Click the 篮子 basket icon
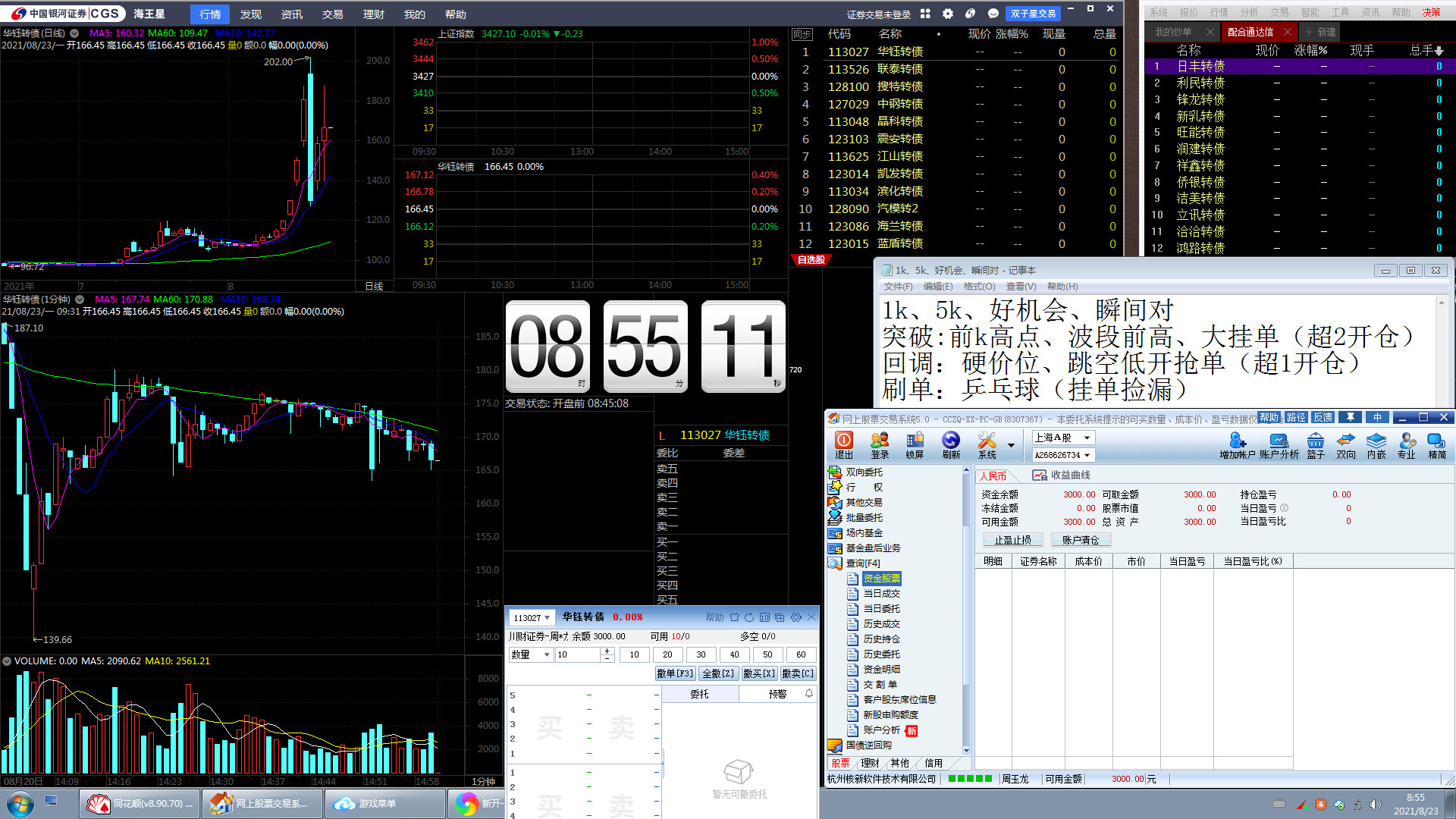 (1316, 445)
